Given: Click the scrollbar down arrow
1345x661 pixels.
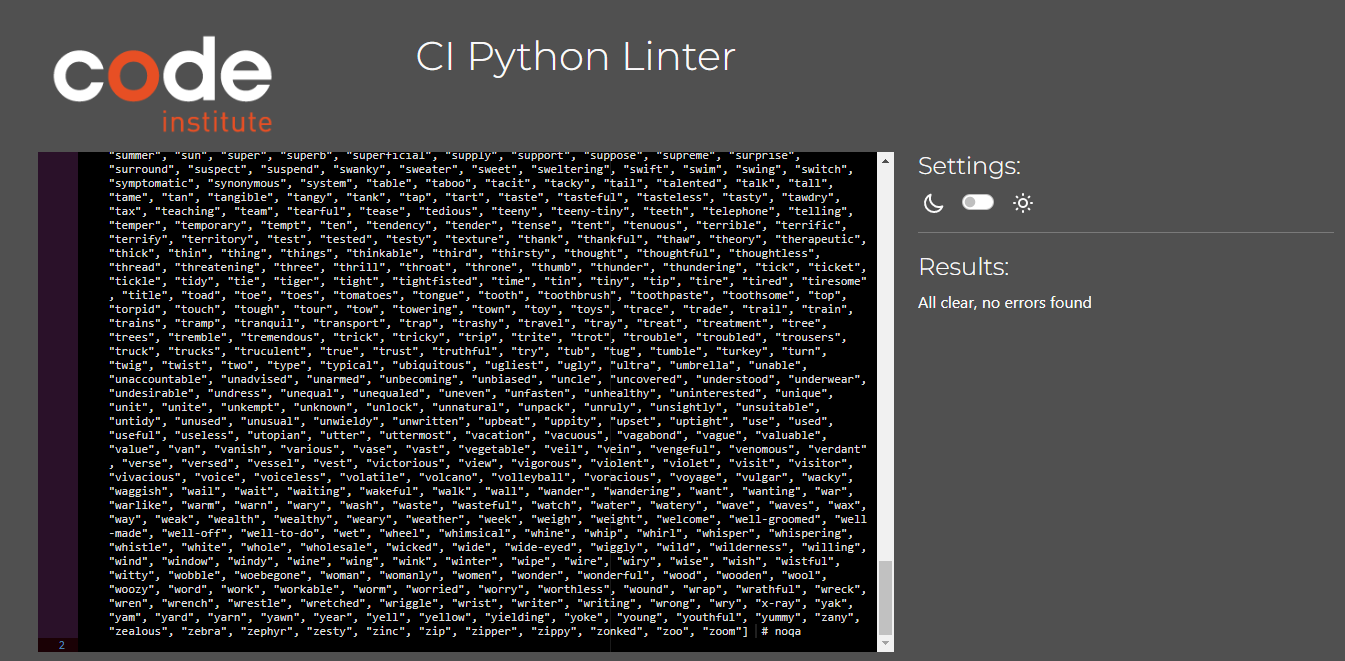Looking at the screenshot, I should pyautogui.click(x=884, y=641).
